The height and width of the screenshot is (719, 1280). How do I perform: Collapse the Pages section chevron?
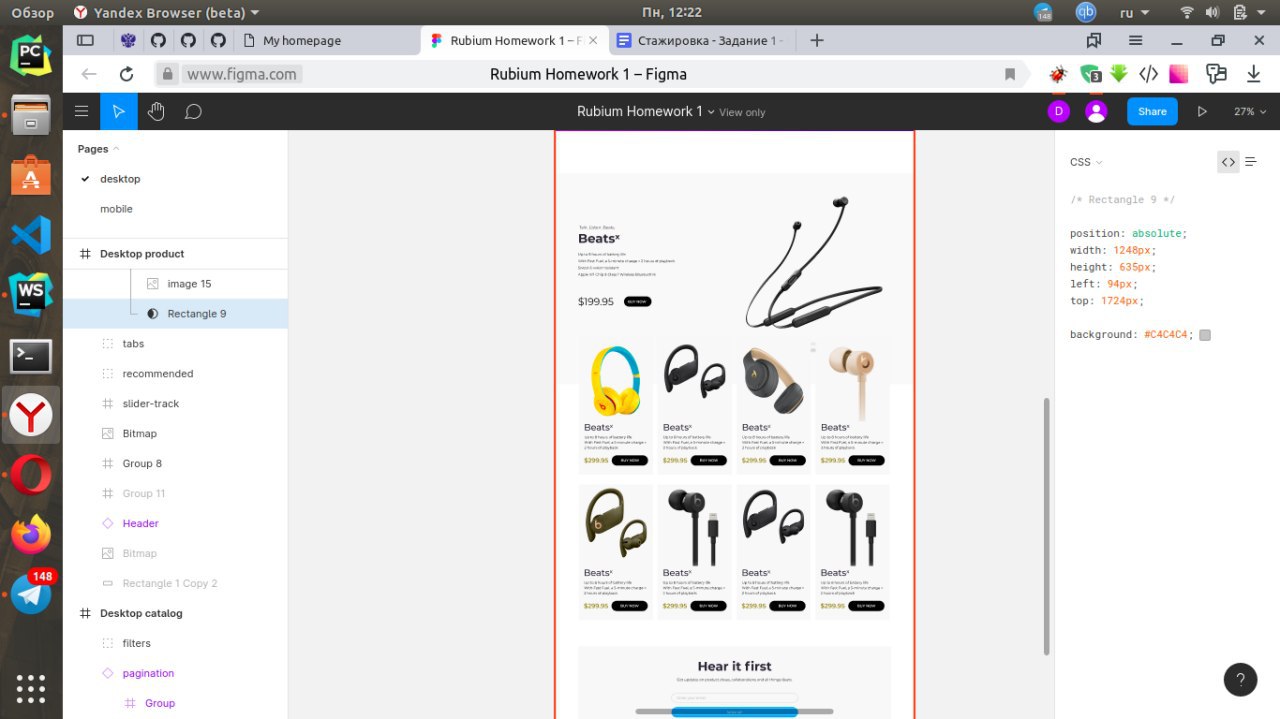coord(116,149)
